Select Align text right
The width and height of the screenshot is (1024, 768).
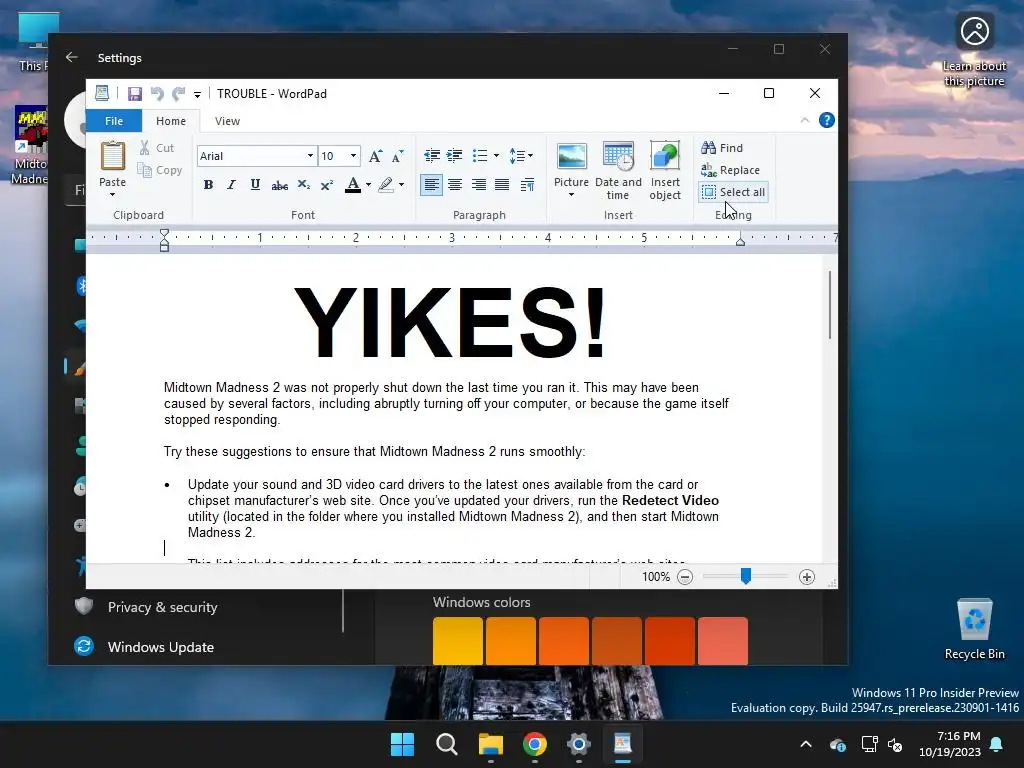point(479,185)
